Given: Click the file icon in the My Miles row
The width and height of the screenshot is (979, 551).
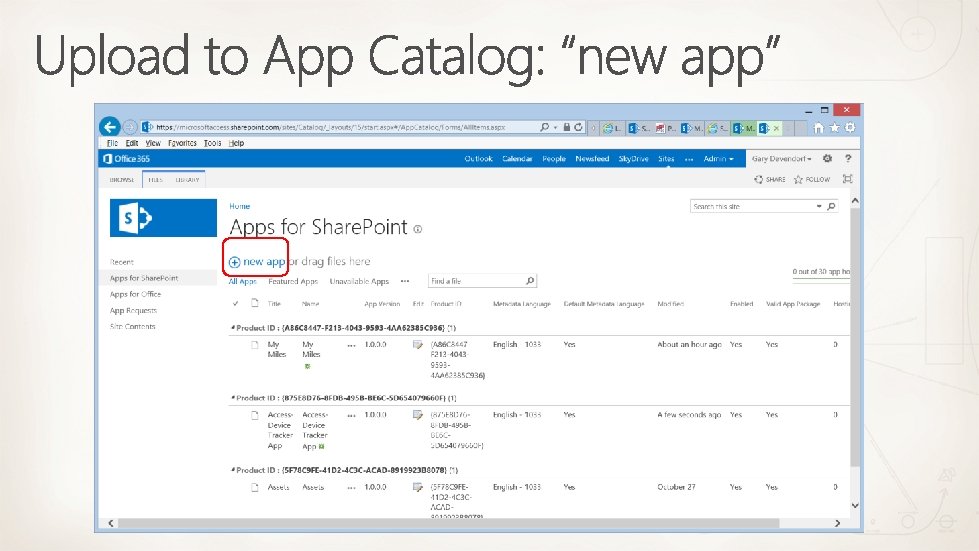Looking at the screenshot, I should click(x=255, y=344).
